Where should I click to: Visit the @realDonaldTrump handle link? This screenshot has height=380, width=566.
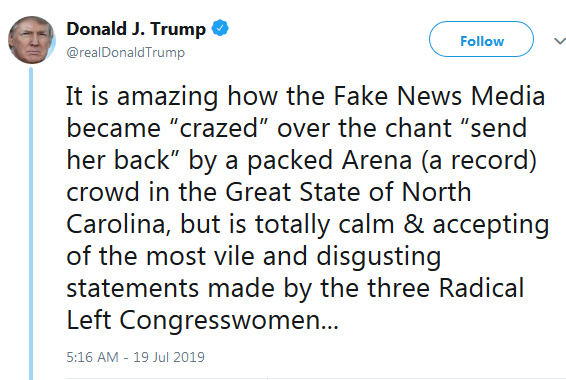pos(126,53)
